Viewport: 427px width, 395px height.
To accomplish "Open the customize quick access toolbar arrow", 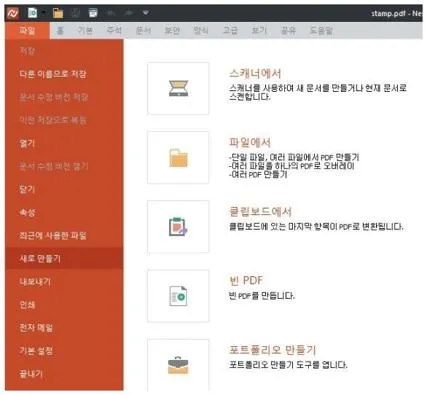I will [146, 13].
